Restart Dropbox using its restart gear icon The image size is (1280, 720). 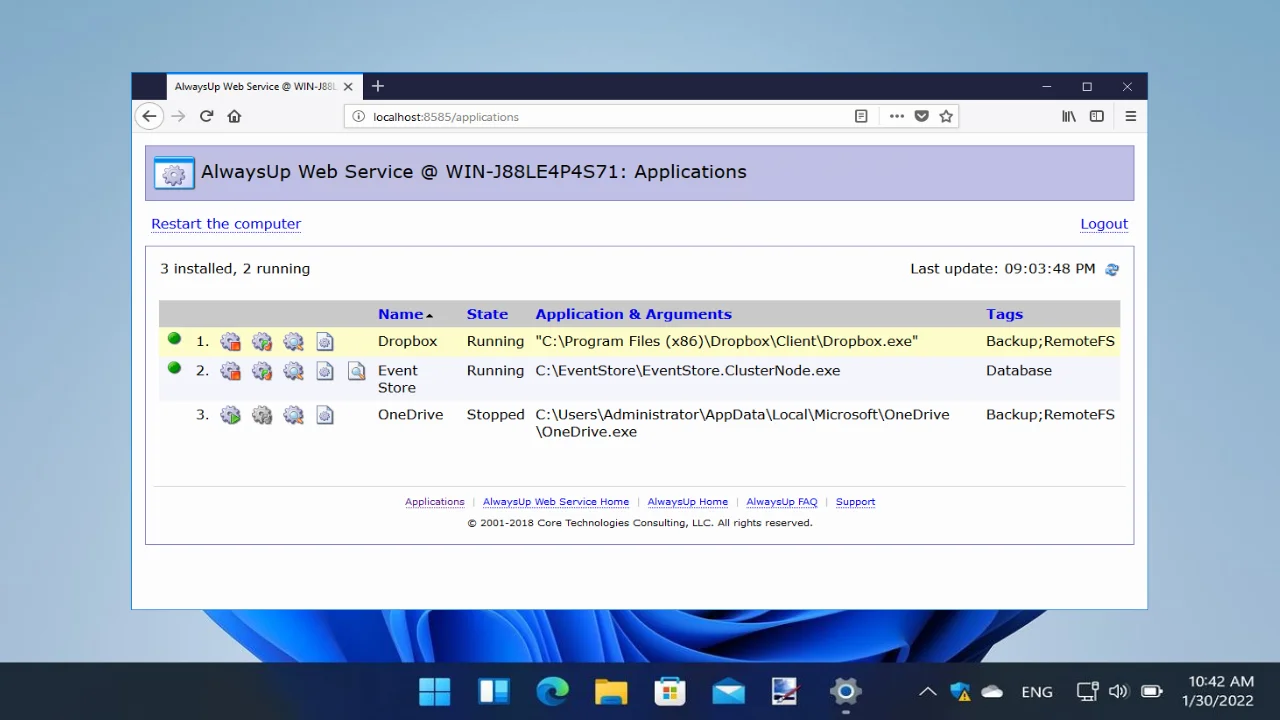point(262,342)
